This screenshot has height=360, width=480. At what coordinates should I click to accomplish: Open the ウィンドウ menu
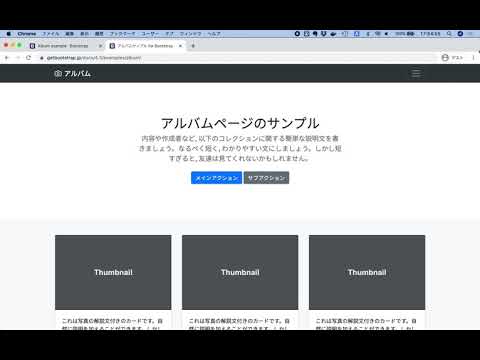pyautogui.click(x=191, y=34)
